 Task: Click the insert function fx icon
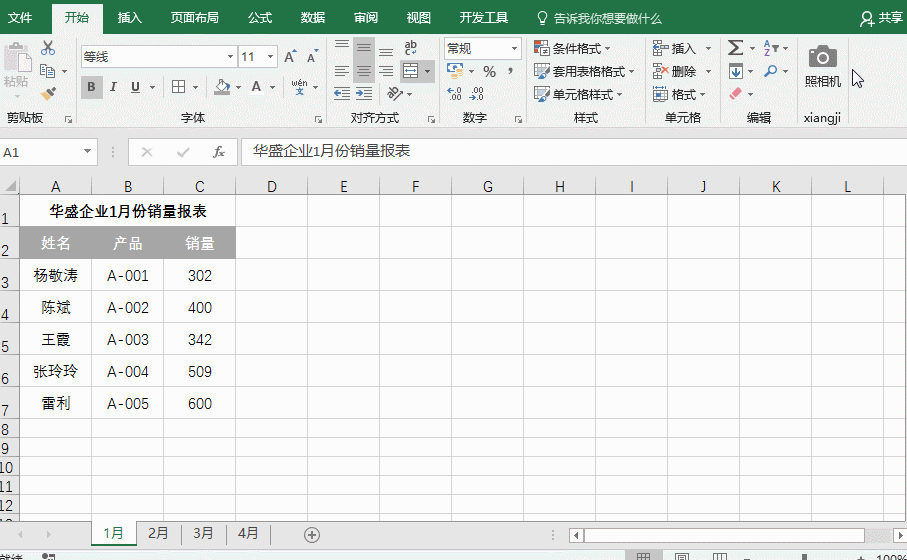tap(218, 152)
